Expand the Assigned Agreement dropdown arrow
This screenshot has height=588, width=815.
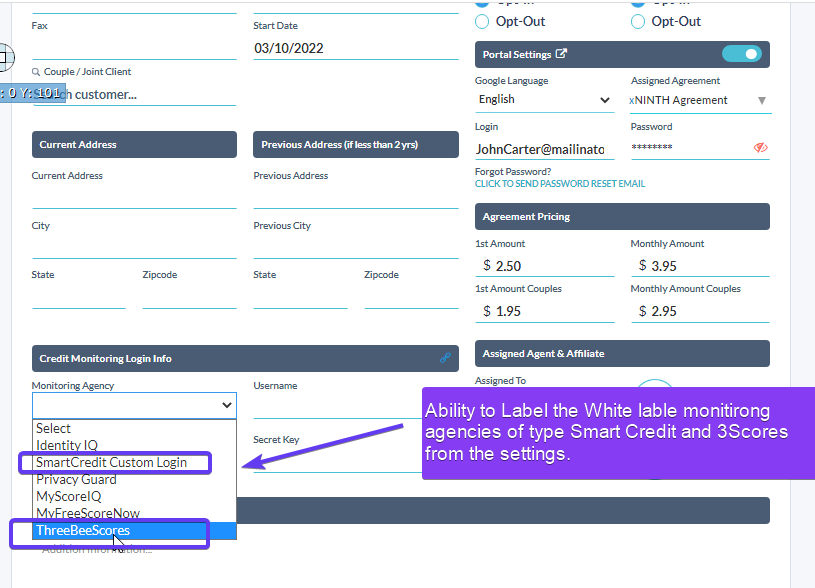761,100
